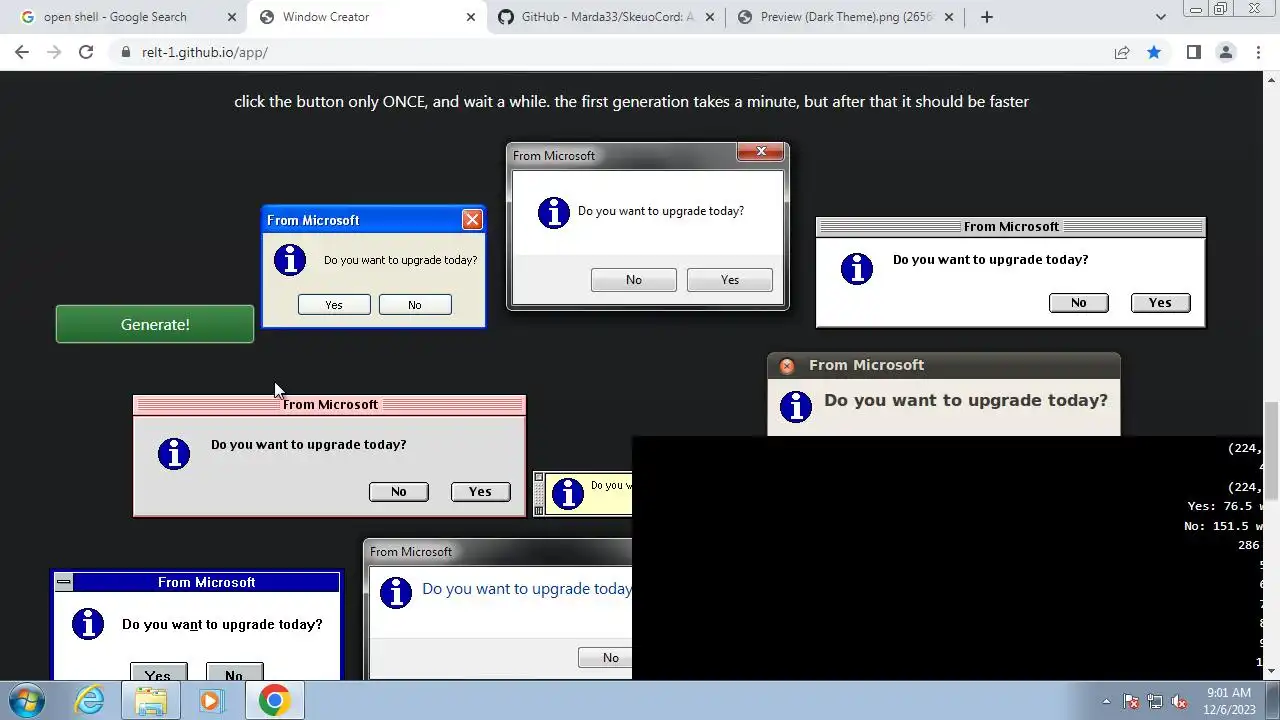1280x720 pixels.
Task: Reload the current page
Action: [x=86, y=52]
